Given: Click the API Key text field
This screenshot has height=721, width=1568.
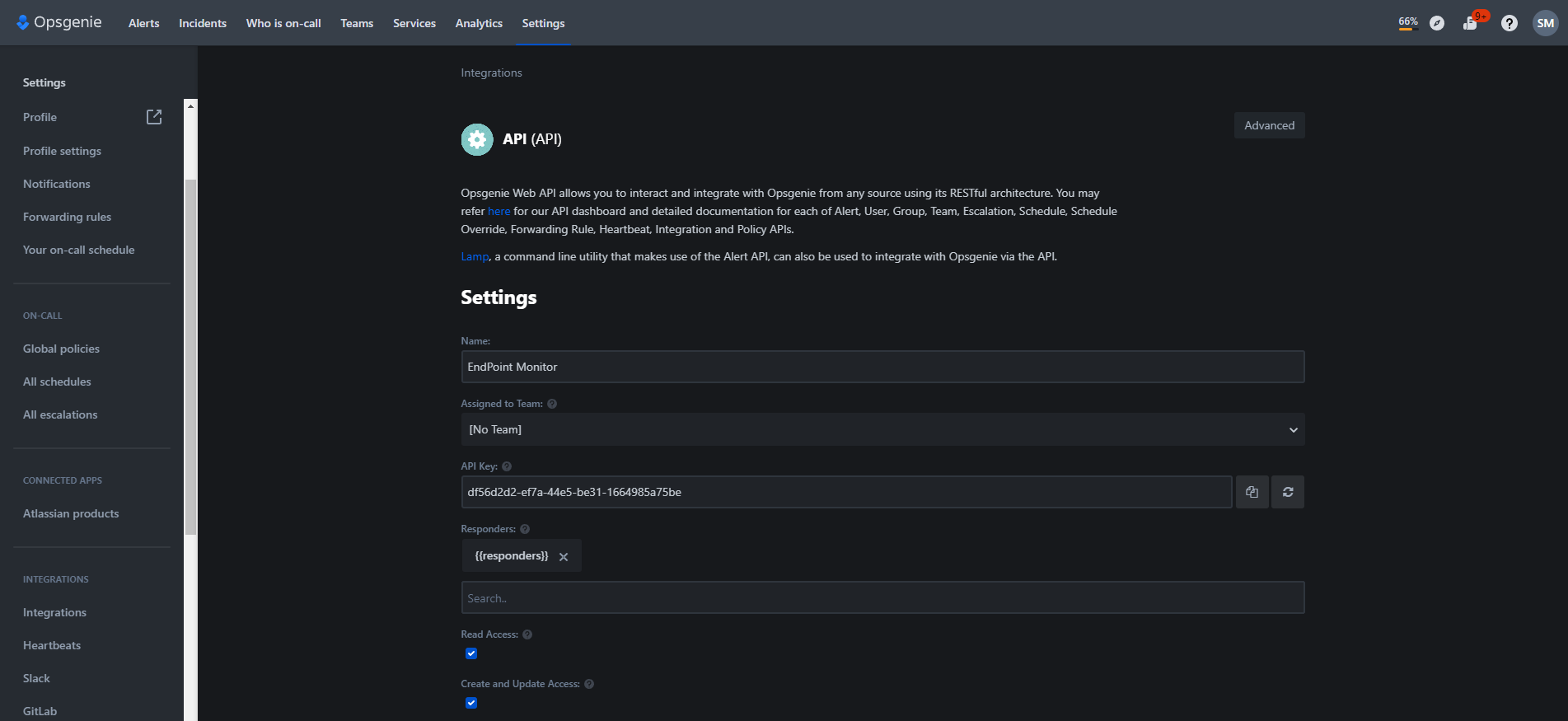Looking at the screenshot, I should [x=846, y=492].
